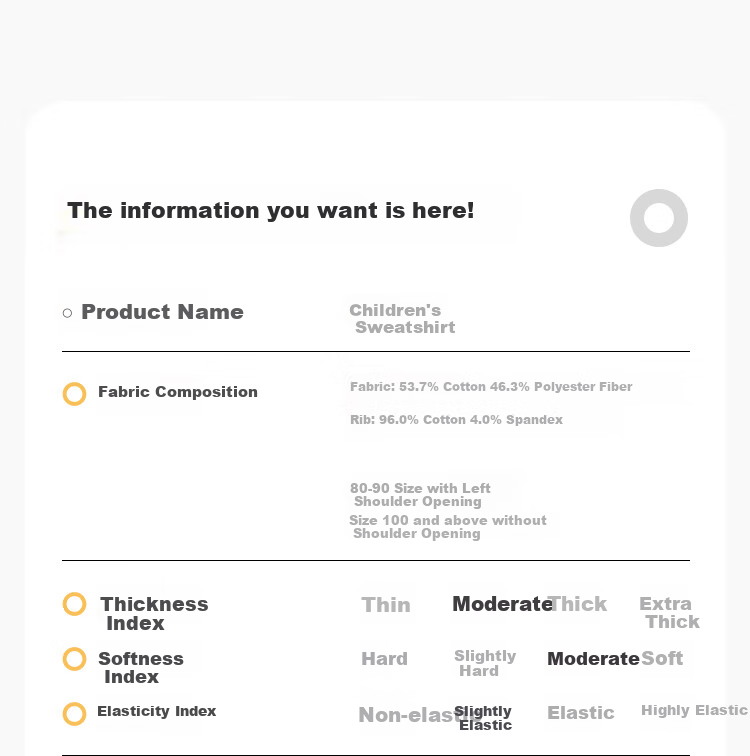This screenshot has height=756, width=750.
Task: Click the 80-90 Size Shoulder Opening note
Action: tap(420, 495)
